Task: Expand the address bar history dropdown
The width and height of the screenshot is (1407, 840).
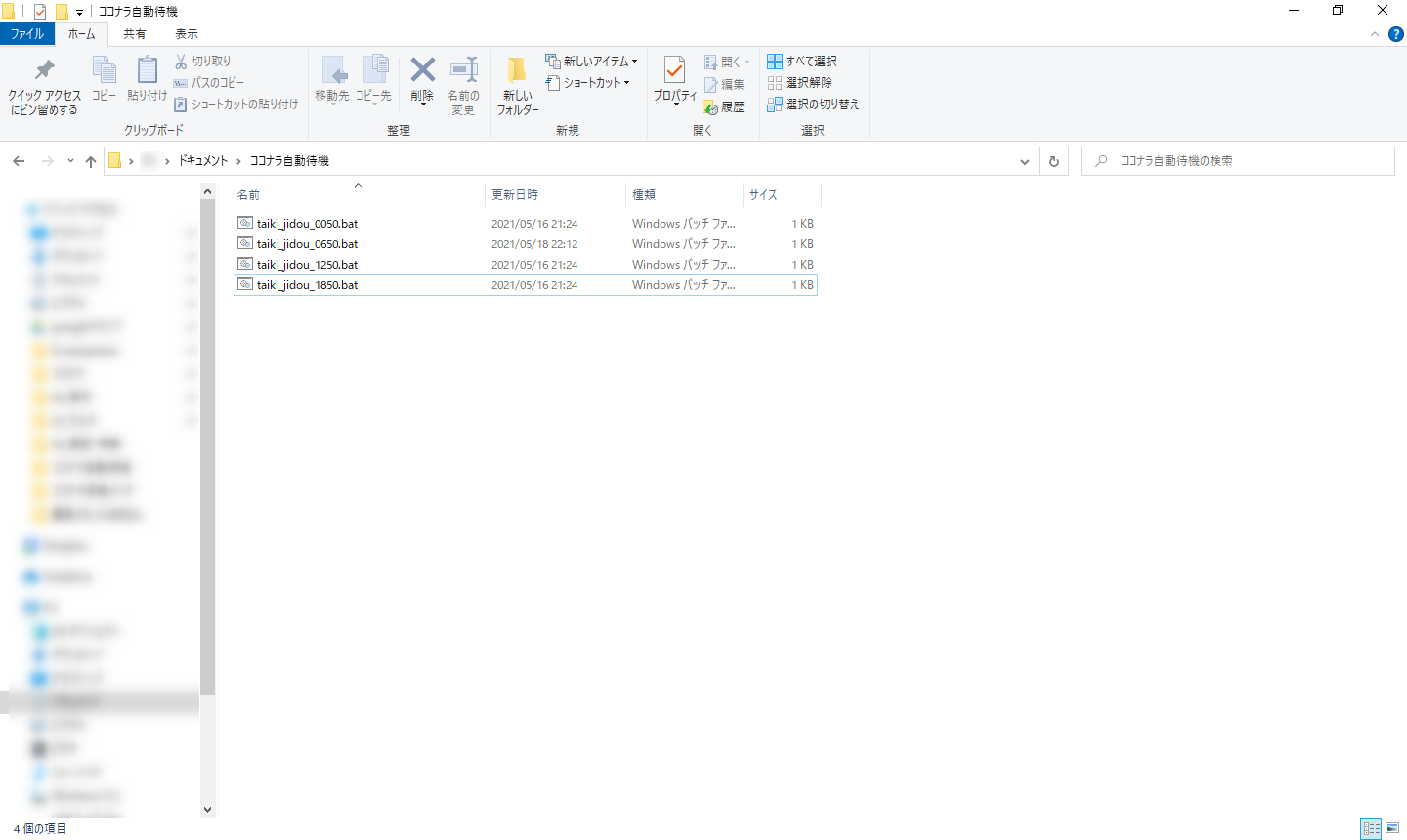Action: pos(1025,161)
